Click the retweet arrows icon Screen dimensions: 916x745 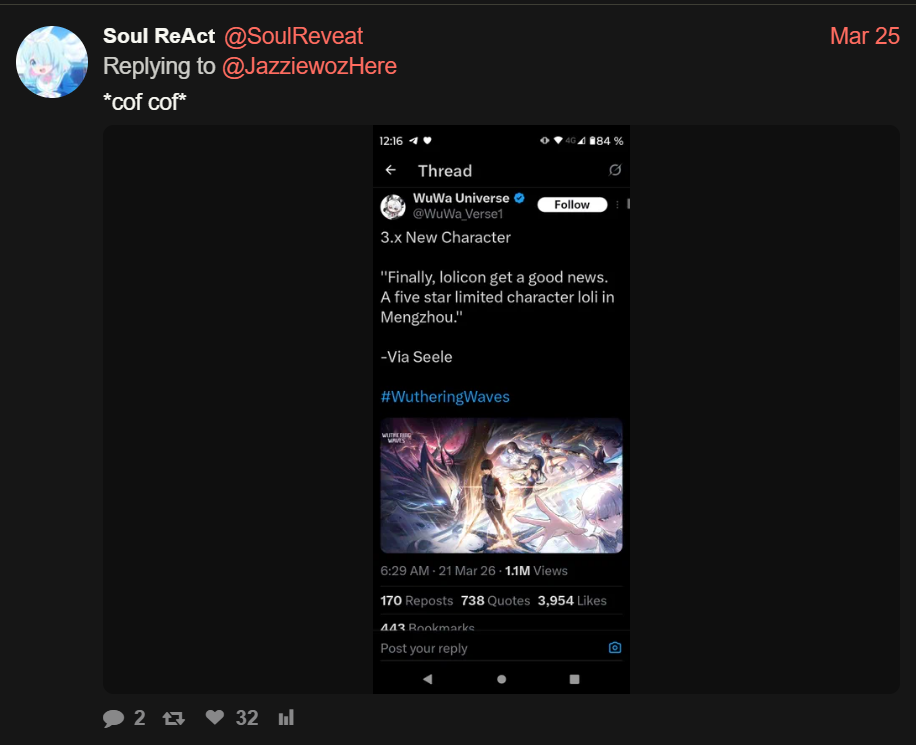(x=174, y=718)
